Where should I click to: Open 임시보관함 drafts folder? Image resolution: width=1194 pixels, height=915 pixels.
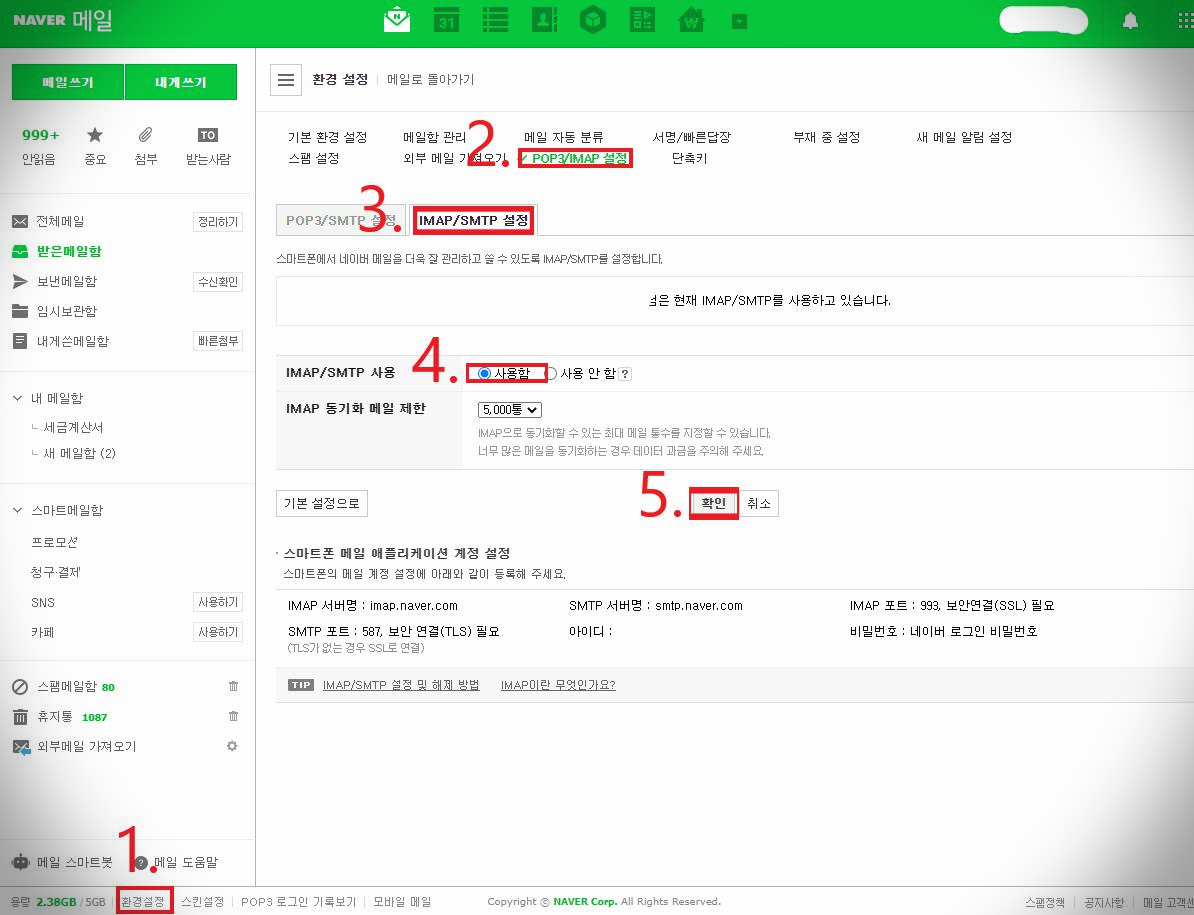pyautogui.click(x=67, y=311)
